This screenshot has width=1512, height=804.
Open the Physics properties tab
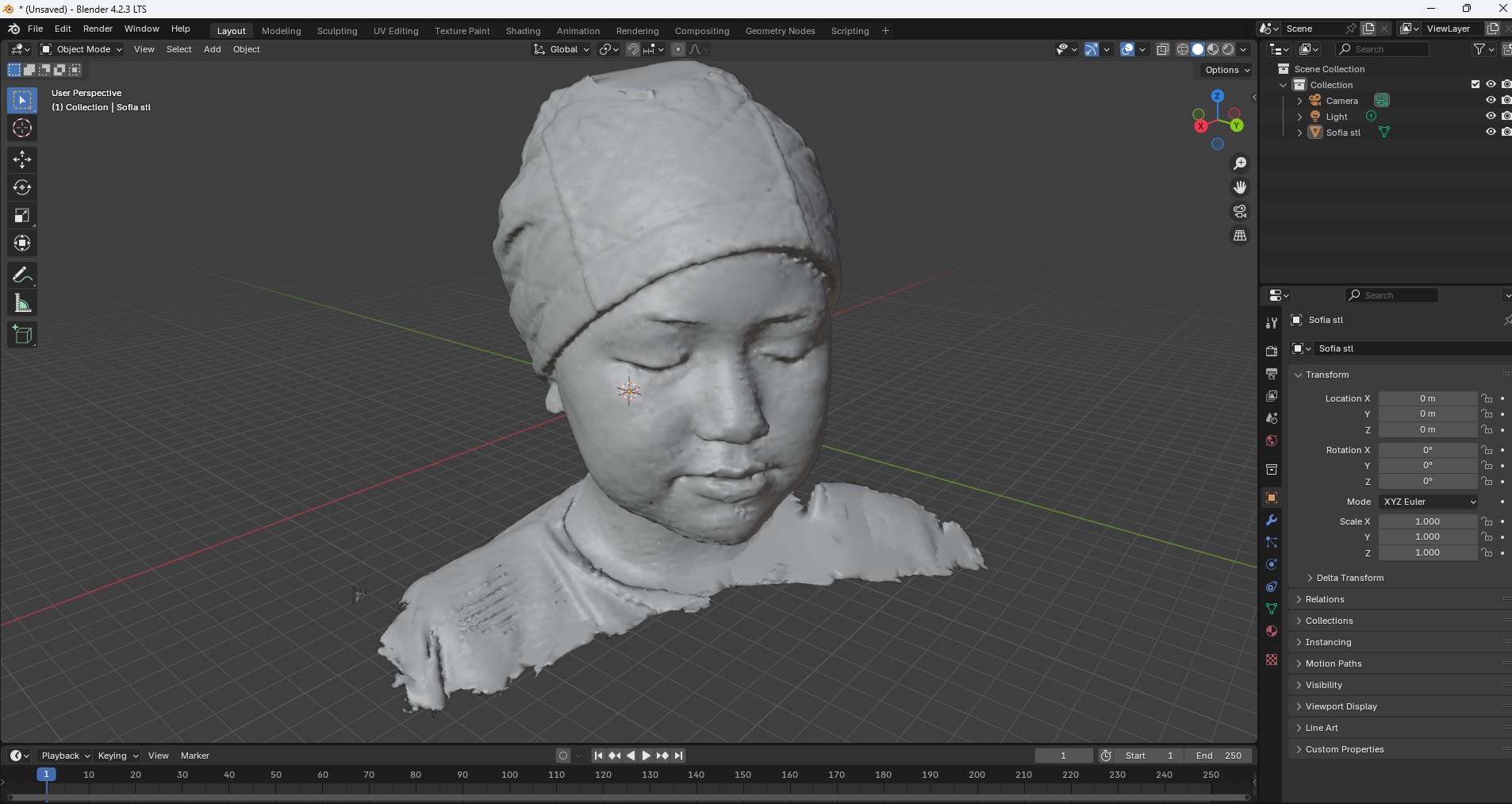[1272, 564]
